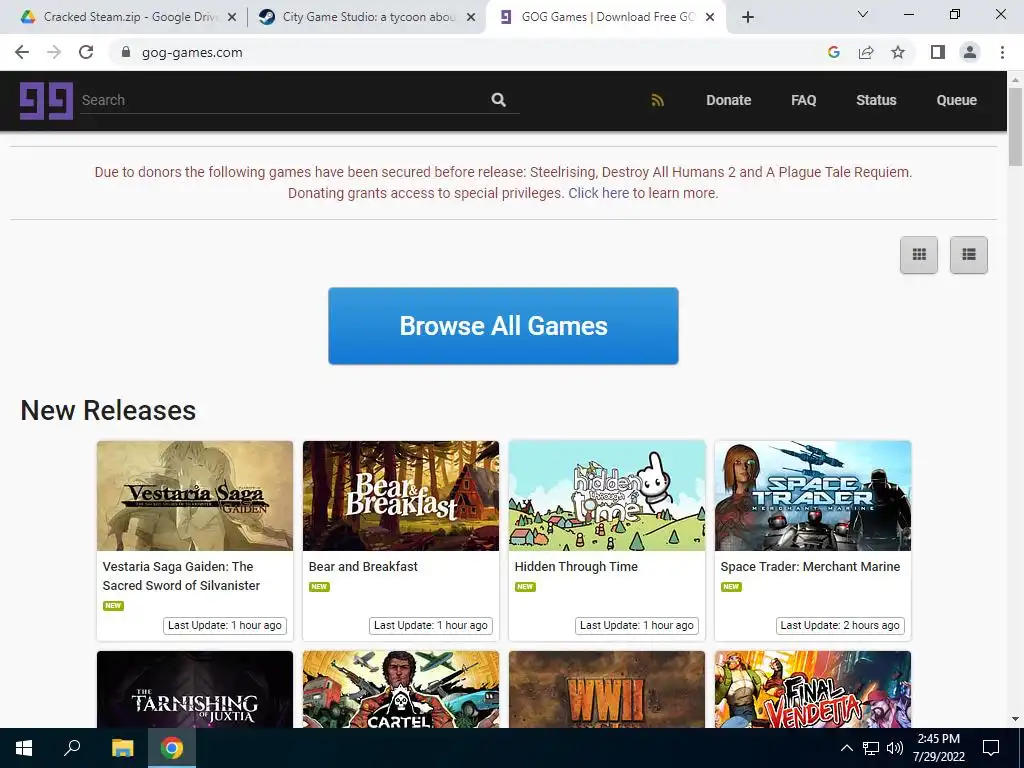
Task: Toggle Chrome side panel
Action: tap(938, 52)
